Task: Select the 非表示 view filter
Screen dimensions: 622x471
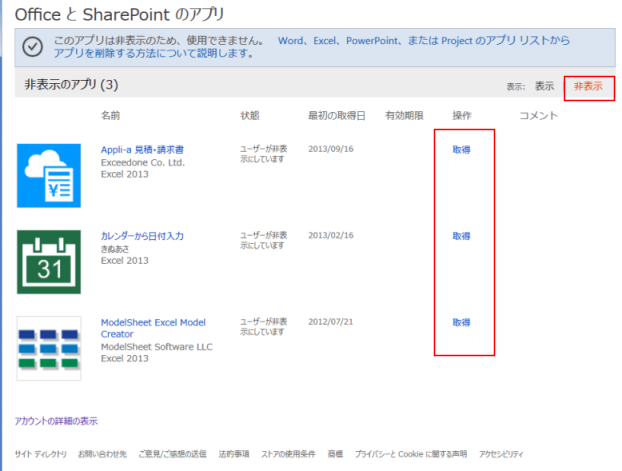Action: [588, 86]
